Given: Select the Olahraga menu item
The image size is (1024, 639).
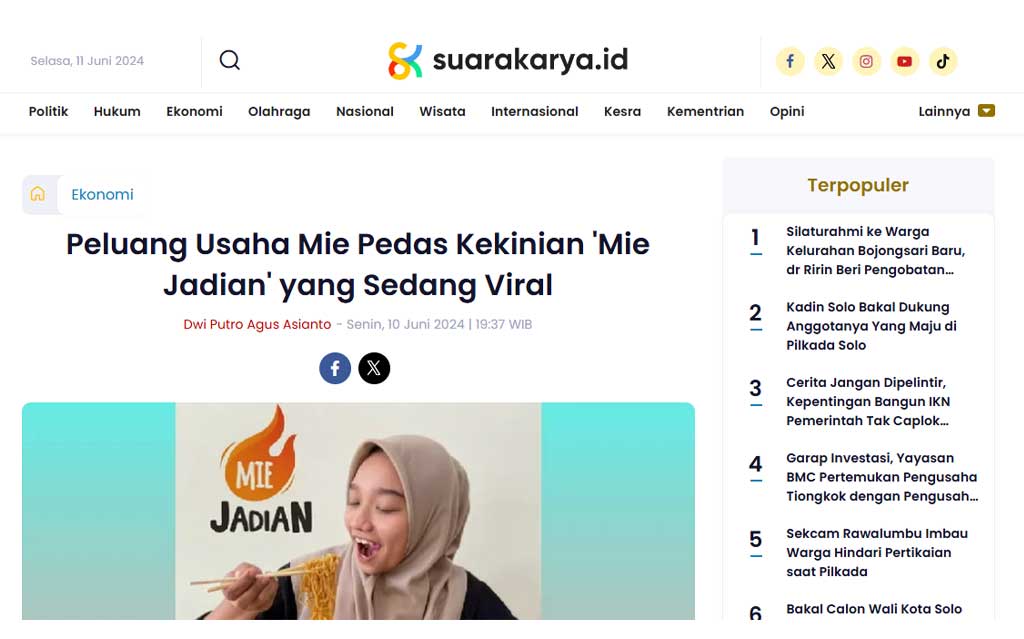Looking at the screenshot, I should [279, 112].
